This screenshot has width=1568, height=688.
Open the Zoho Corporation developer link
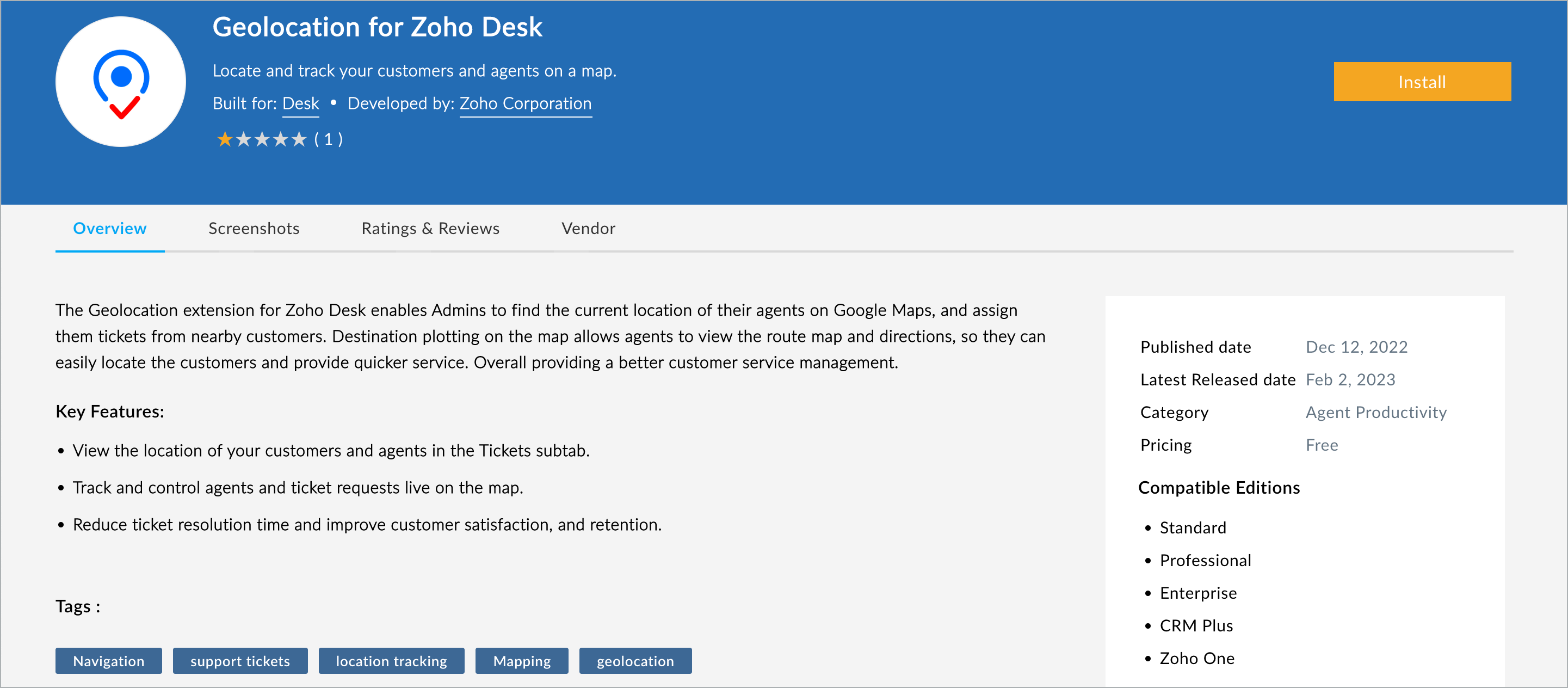526,103
